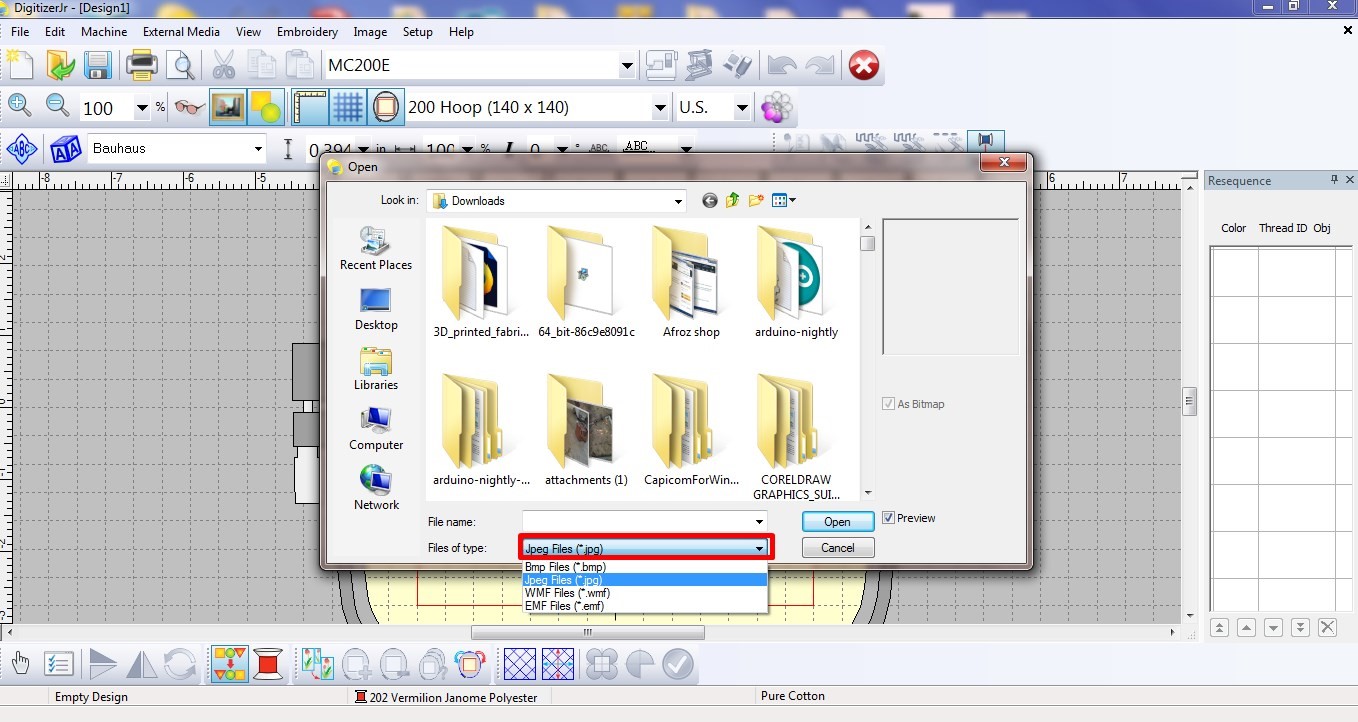Click the Zoom In magnifier
The width and height of the screenshot is (1358, 722).
pyautogui.click(x=19, y=106)
